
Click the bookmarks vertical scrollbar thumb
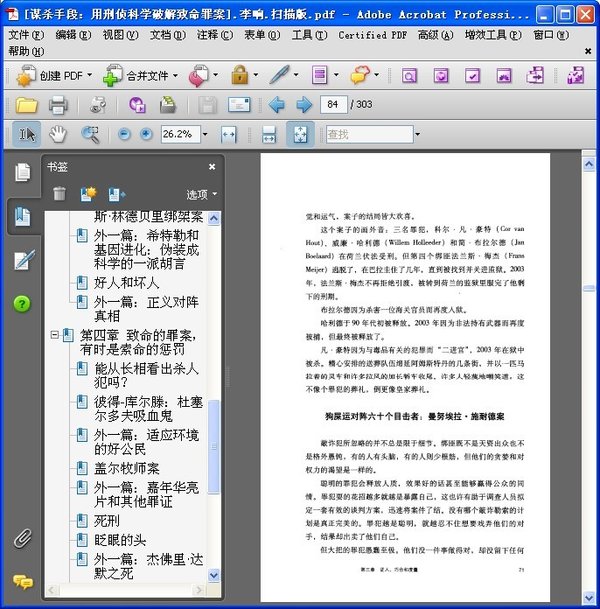214,447
